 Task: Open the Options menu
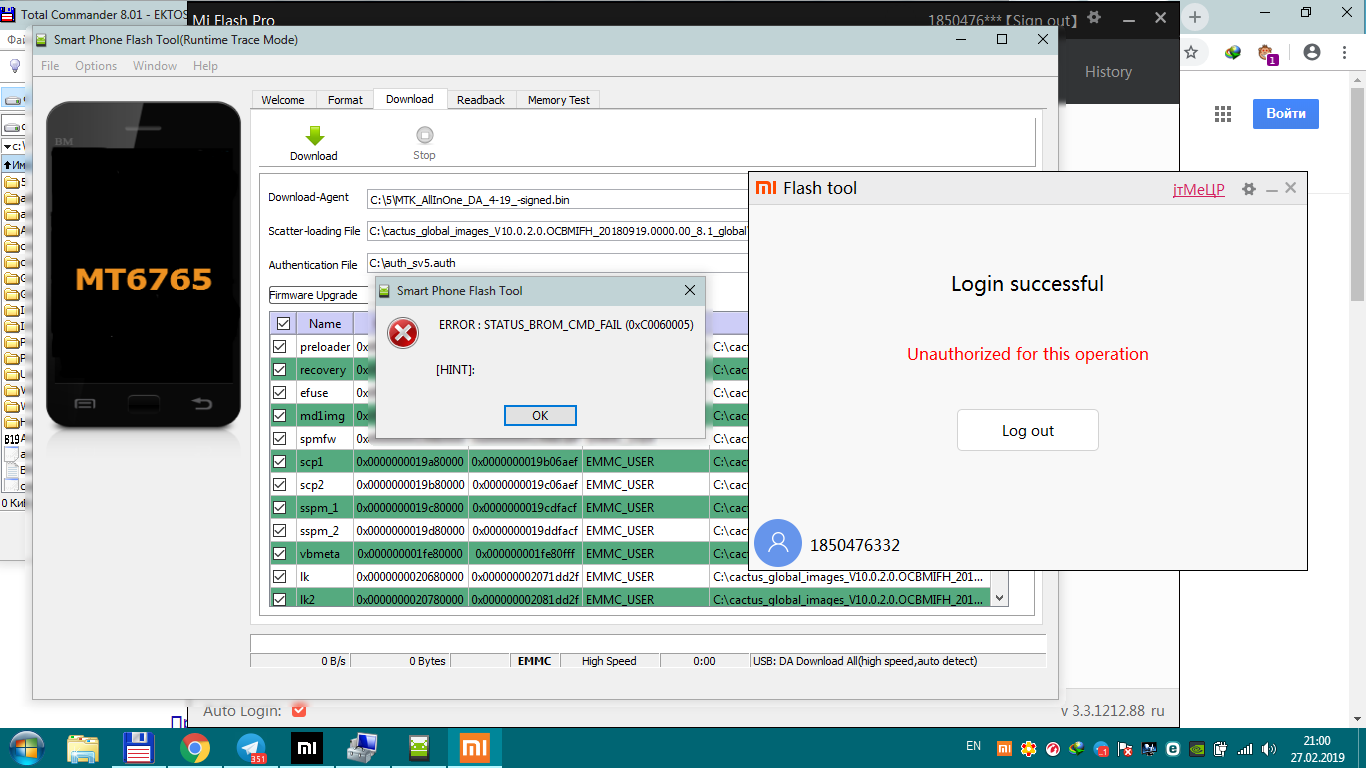click(x=96, y=66)
